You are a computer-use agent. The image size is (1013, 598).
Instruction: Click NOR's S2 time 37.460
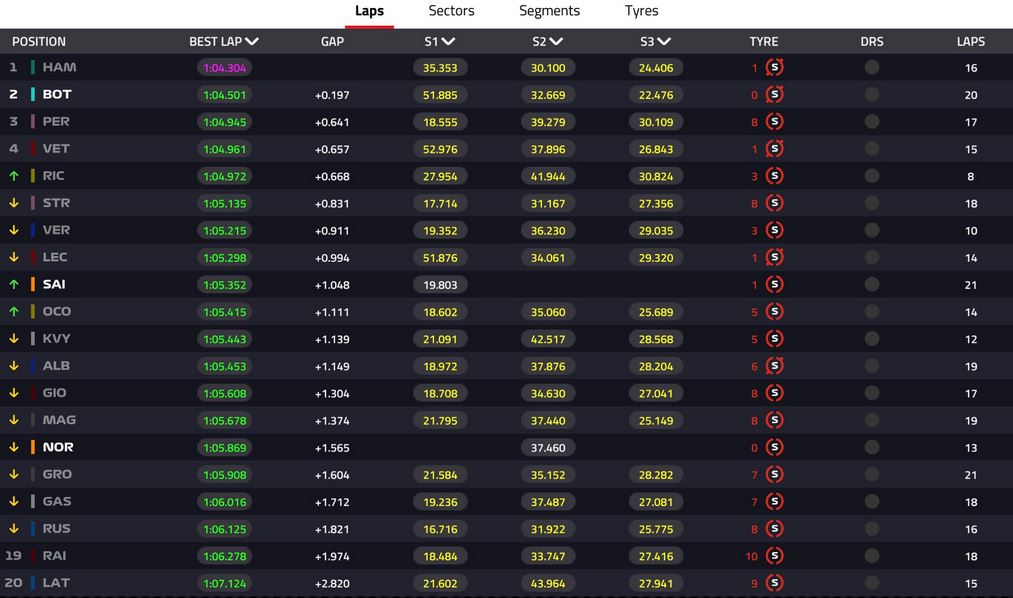[548, 448]
